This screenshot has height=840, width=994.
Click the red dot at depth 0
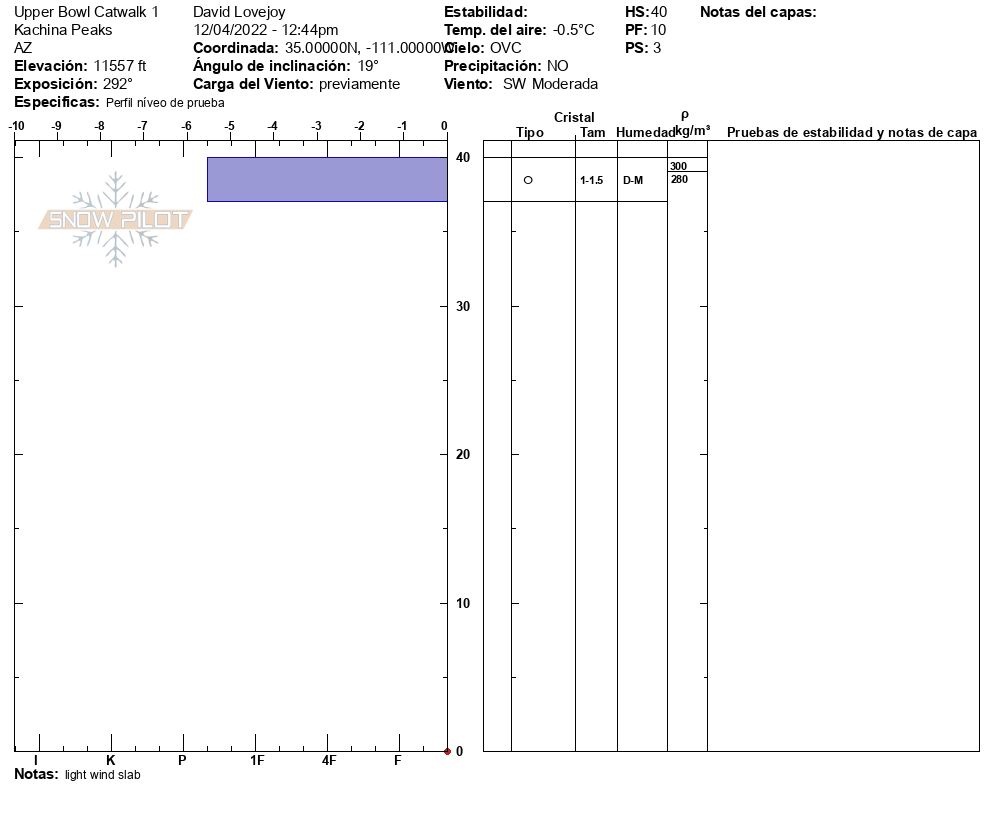point(447,751)
